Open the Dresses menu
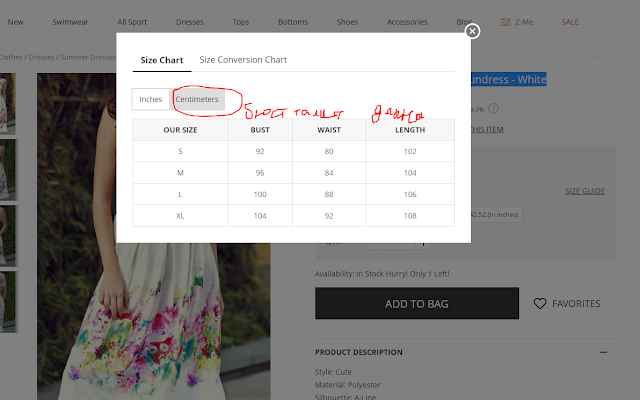Screen dimensions: 640x400 point(190,22)
